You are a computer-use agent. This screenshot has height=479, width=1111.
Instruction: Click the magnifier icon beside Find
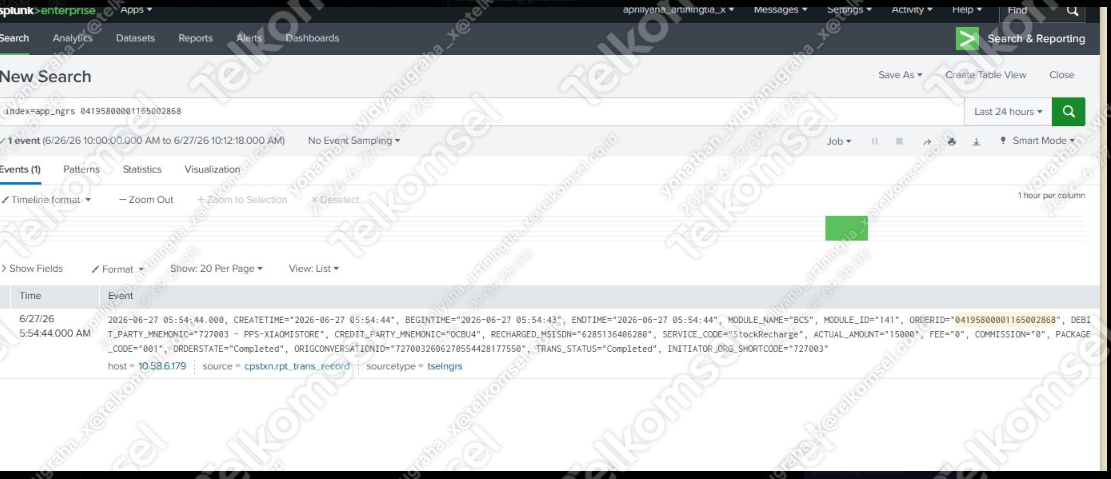[x=1072, y=11]
